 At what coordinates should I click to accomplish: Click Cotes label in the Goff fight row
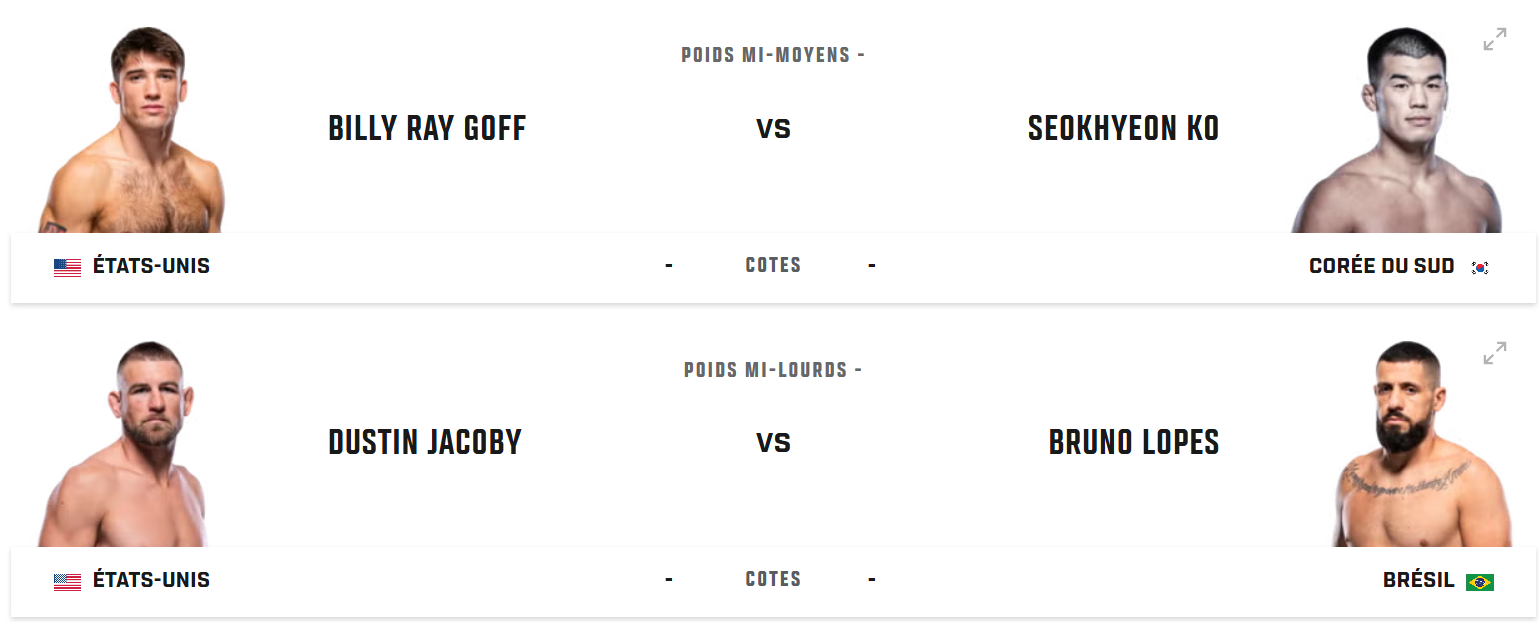pyautogui.click(x=773, y=265)
